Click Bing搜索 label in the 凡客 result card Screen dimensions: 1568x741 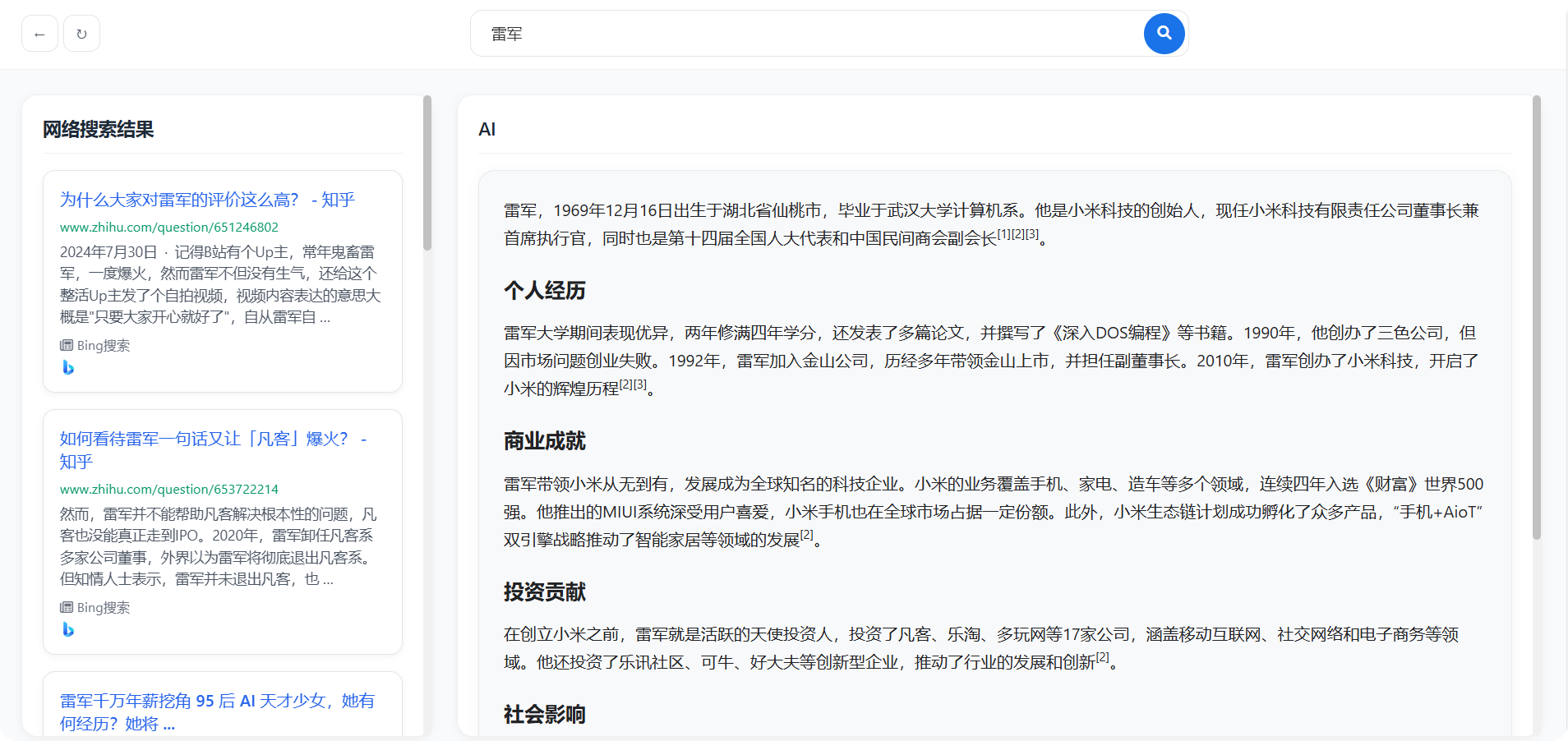95,607
